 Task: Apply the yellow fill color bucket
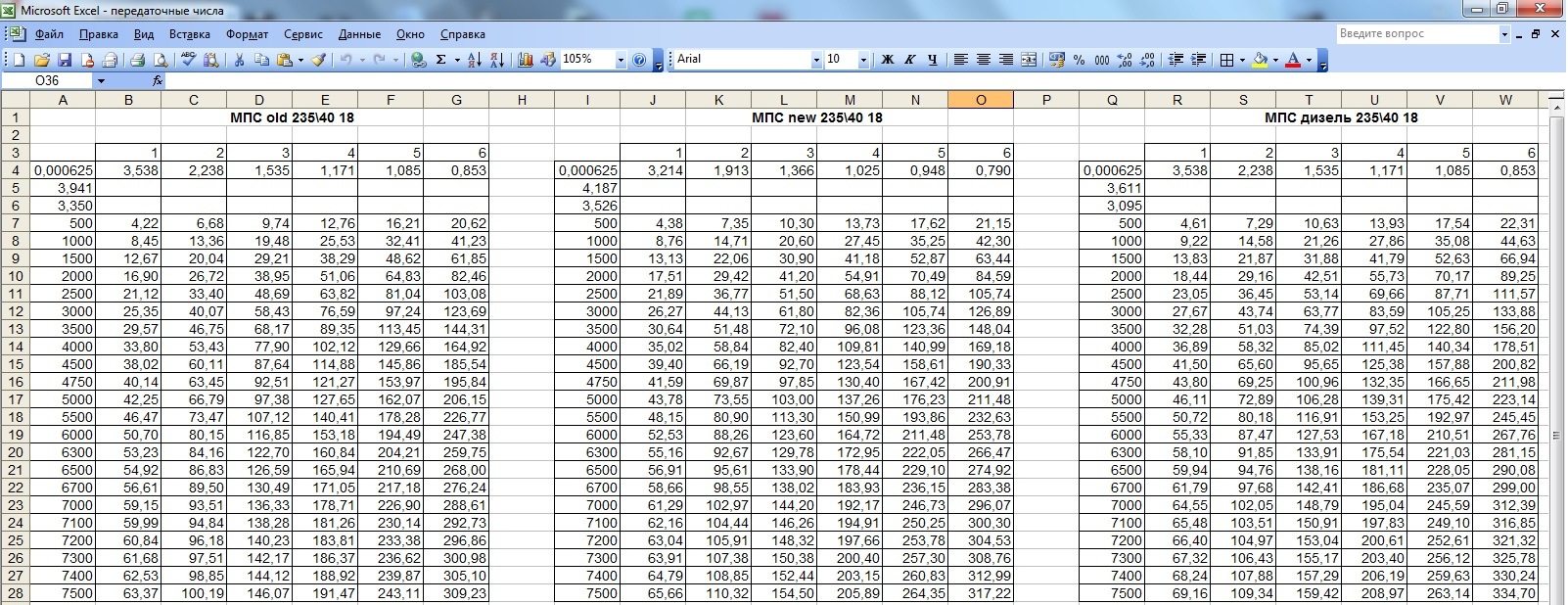click(1259, 60)
